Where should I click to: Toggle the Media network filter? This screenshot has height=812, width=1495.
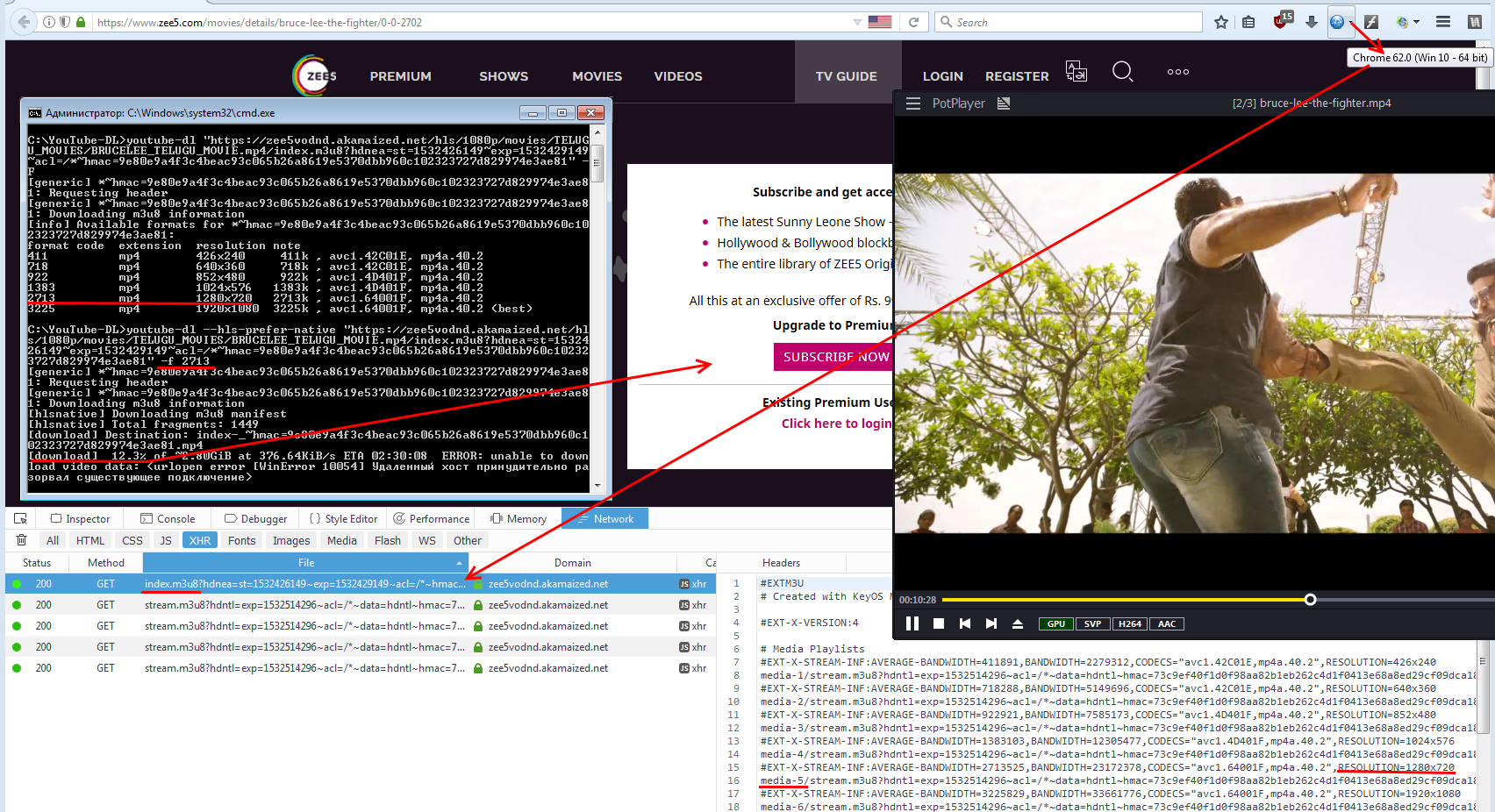342,541
